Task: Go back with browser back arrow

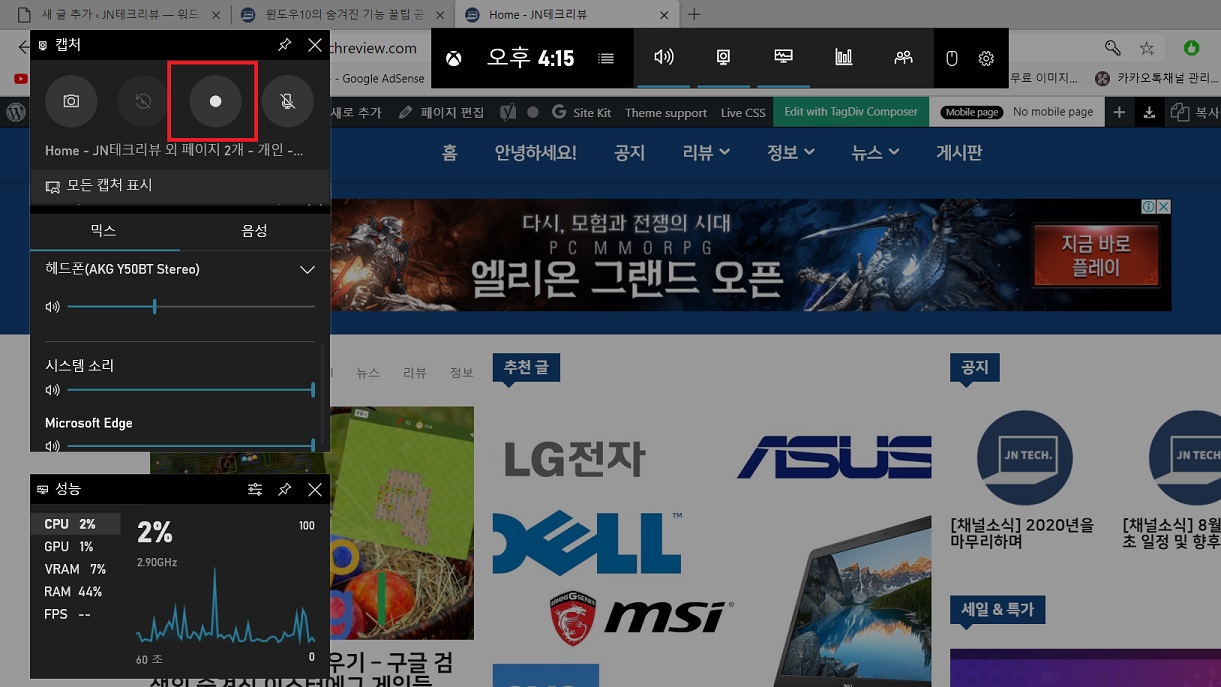Action: (23, 48)
